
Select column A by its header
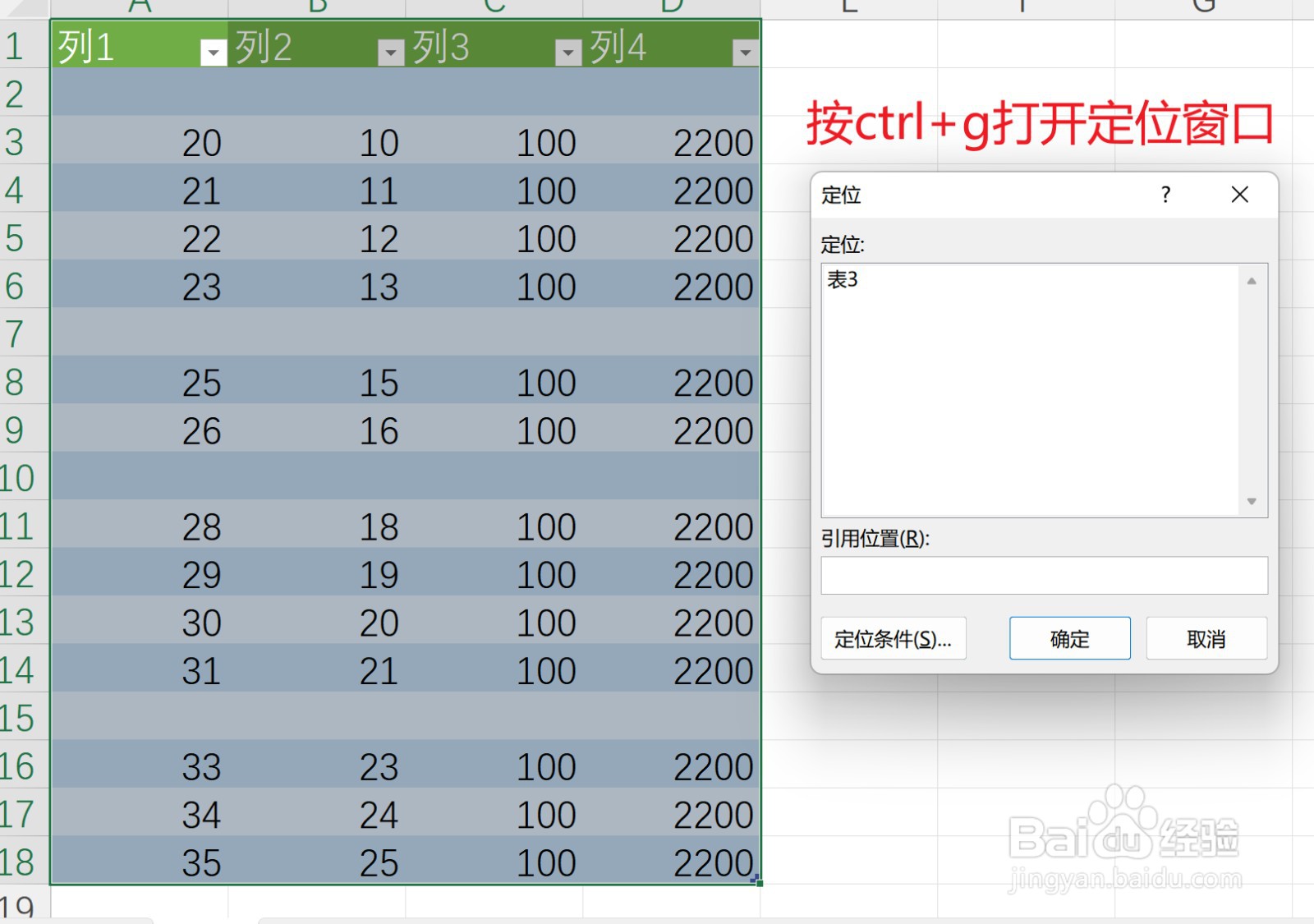[141, 7]
